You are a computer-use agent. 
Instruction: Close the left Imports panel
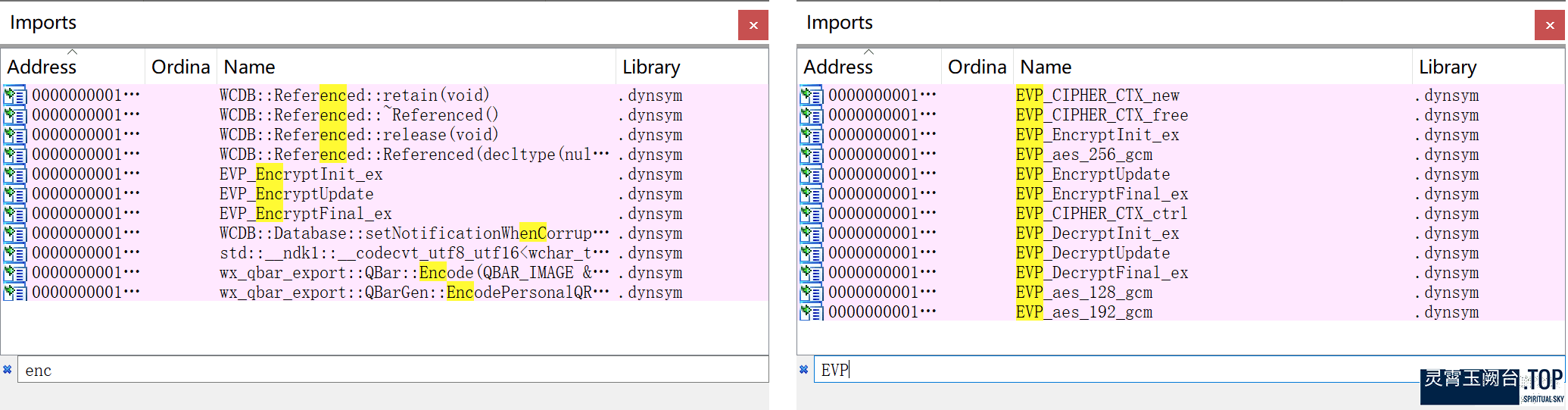coord(753,25)
